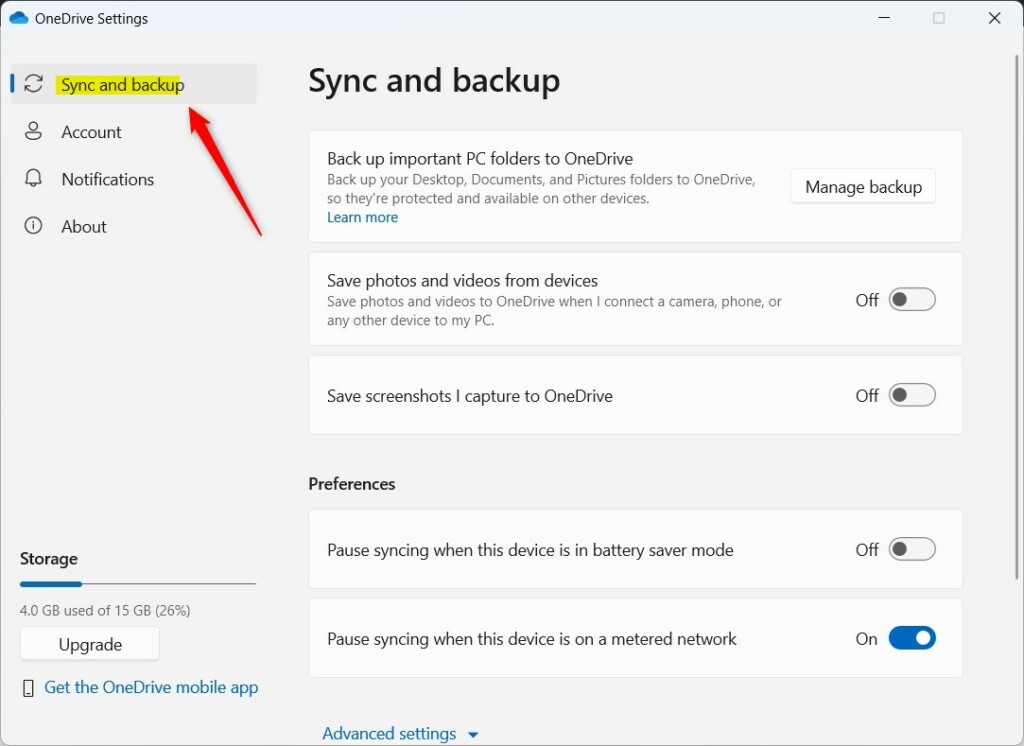
Task: Click the vertical scrollbar on the right
Action: pos(1017,317)
